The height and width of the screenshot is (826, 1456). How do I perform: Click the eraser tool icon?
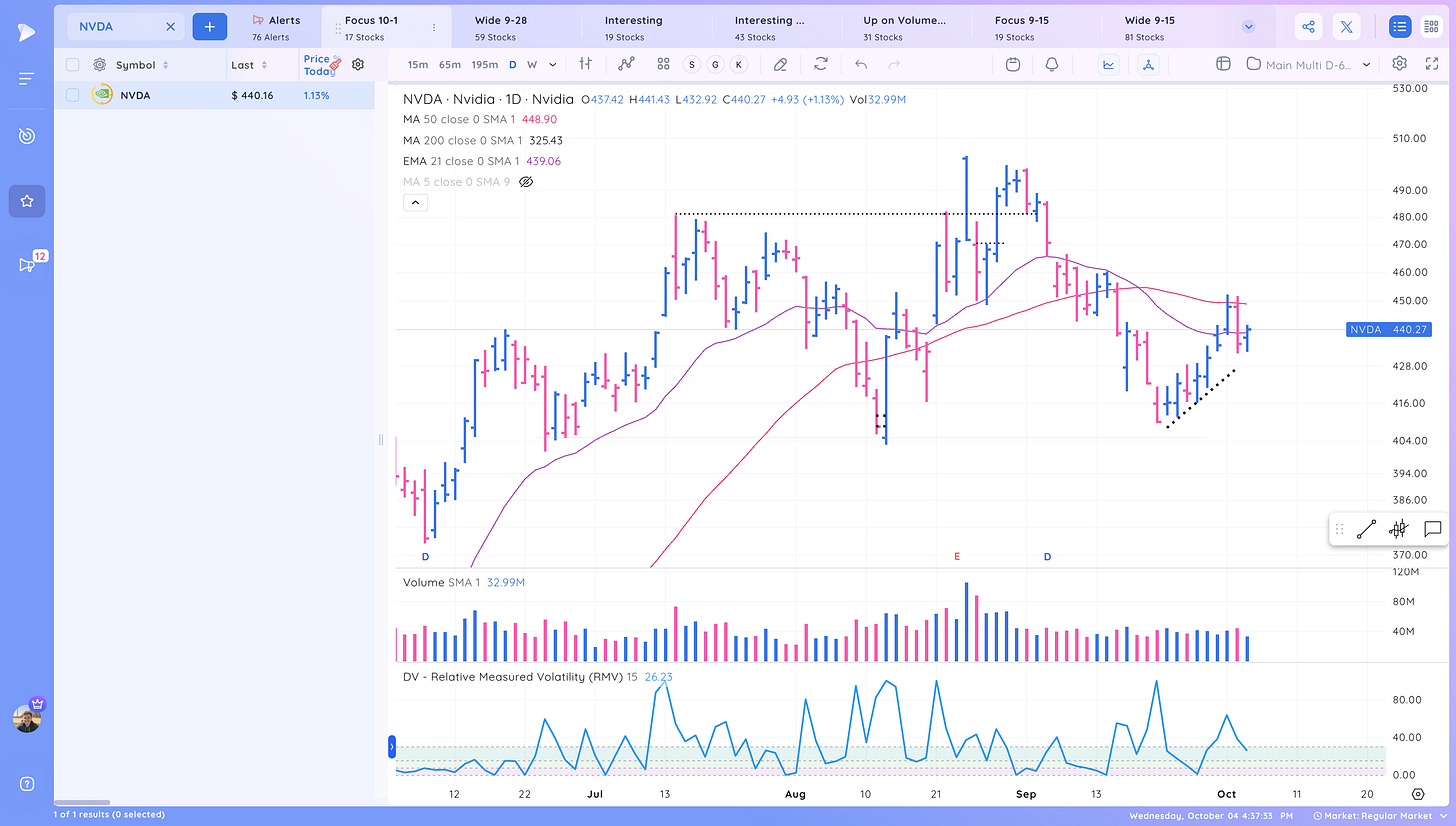781,64
